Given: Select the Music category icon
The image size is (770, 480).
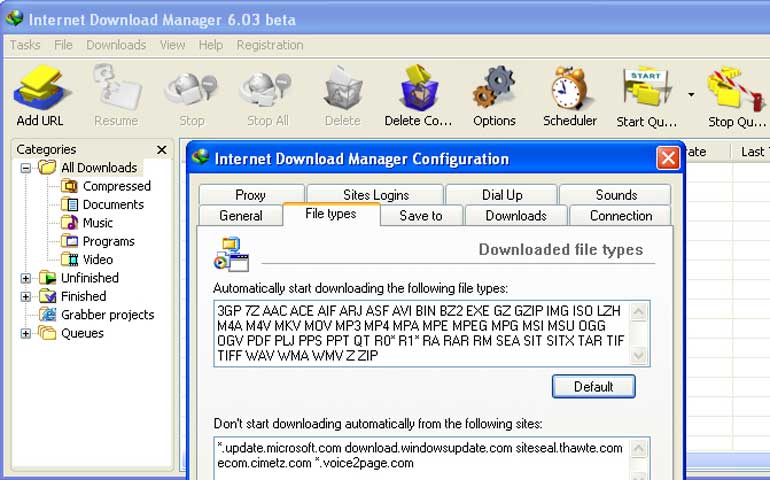Looking at the screenshot, I should [x=69, y=223].
